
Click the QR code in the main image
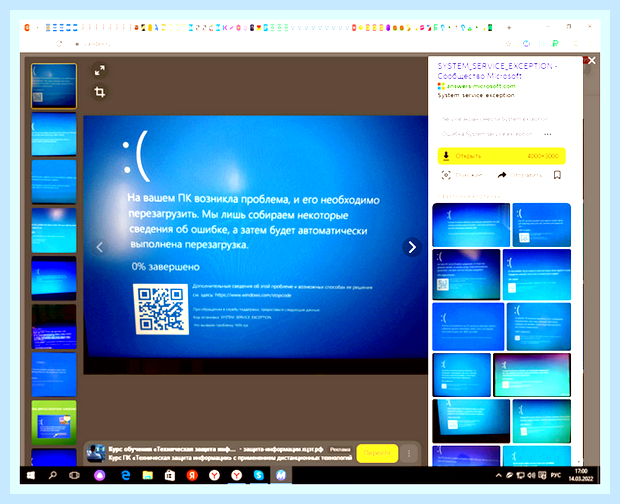[161, 309]
